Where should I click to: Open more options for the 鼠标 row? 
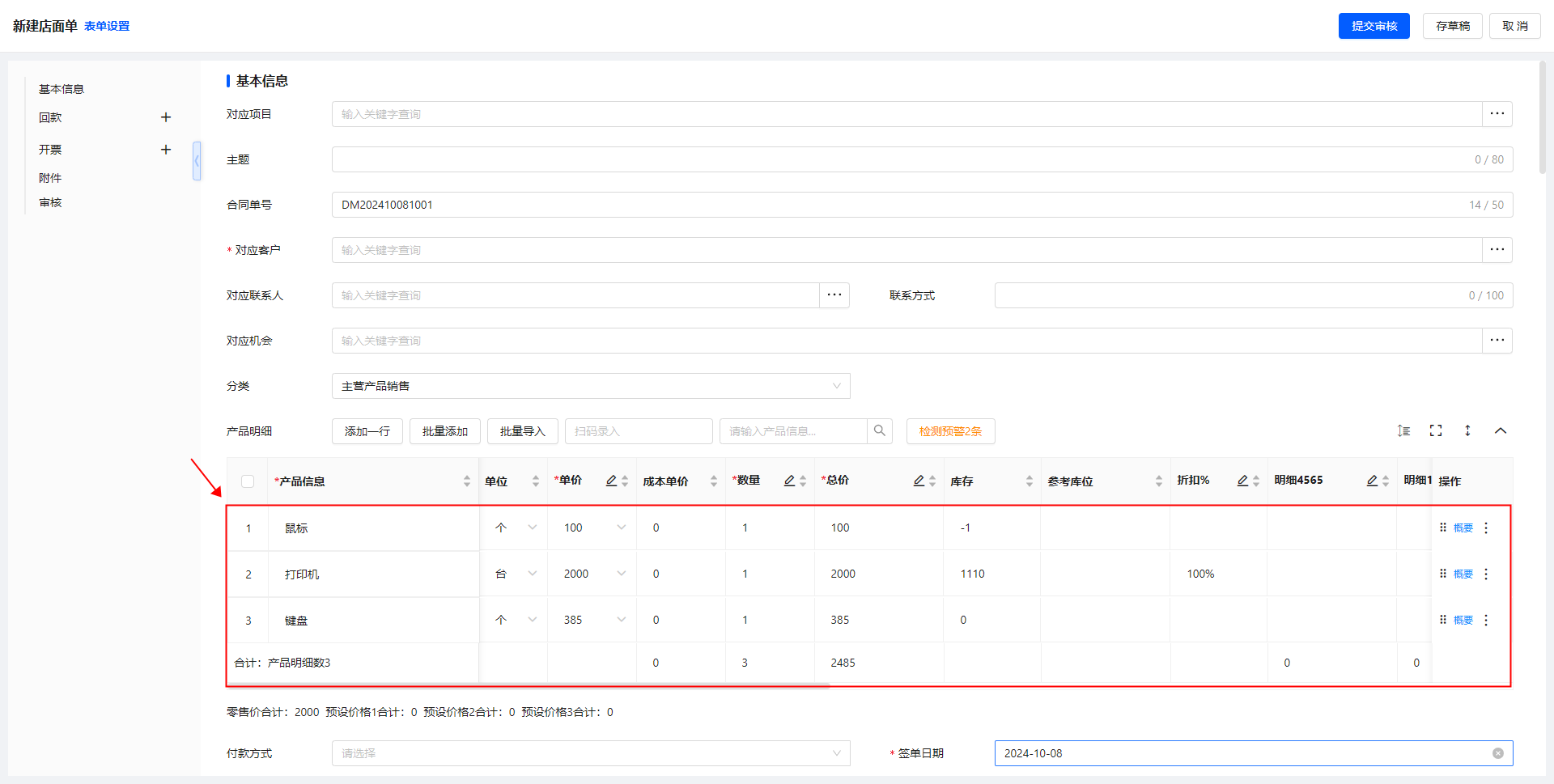click(x=1486, y=528)
